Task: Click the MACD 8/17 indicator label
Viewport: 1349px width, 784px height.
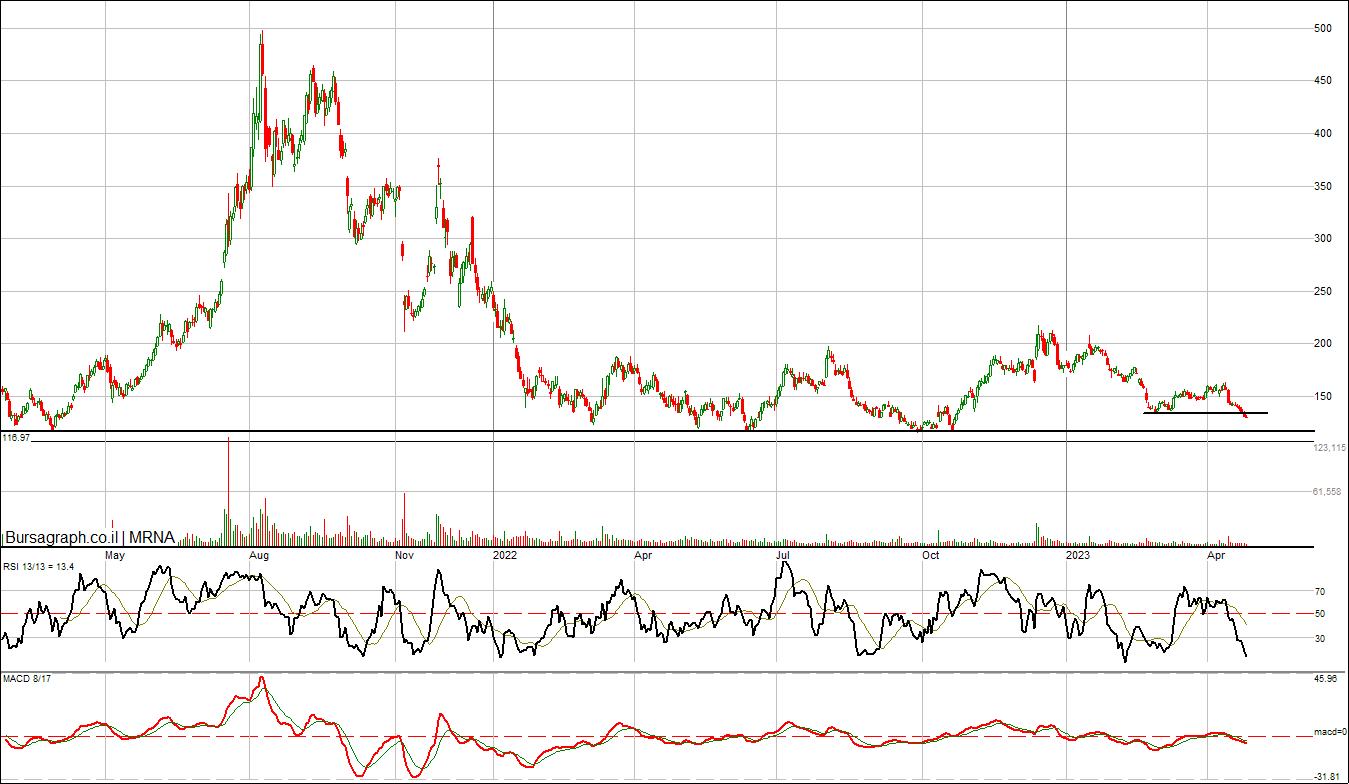Action: pos(26,680)
